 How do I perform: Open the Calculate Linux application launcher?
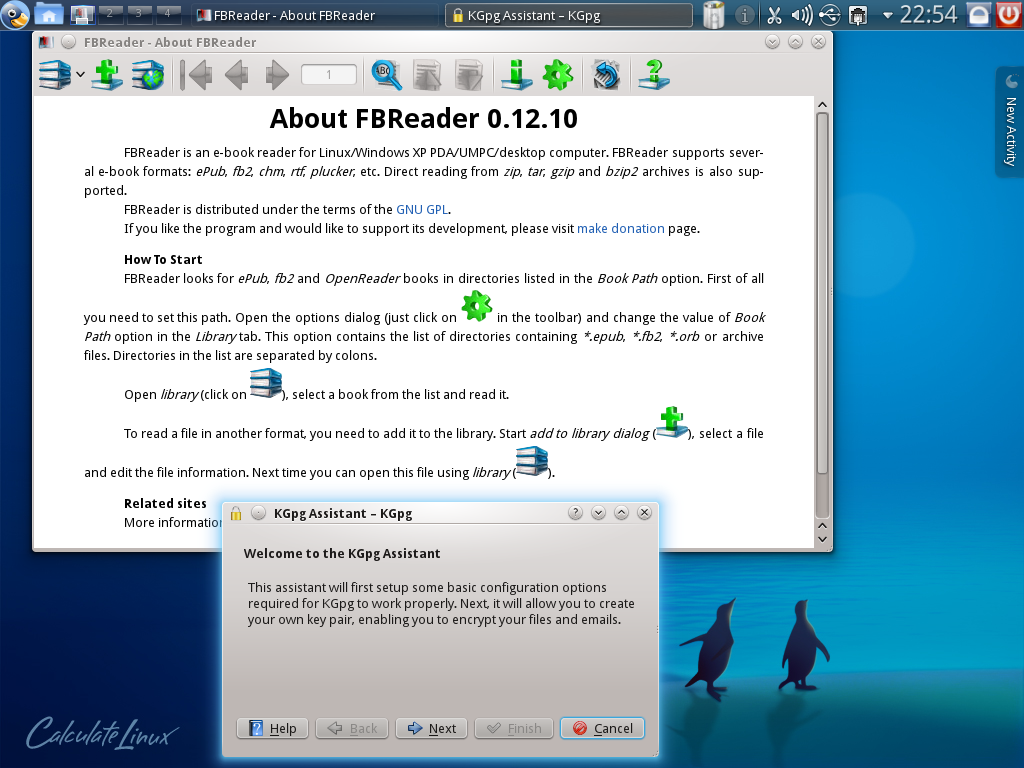click(14, 15)
